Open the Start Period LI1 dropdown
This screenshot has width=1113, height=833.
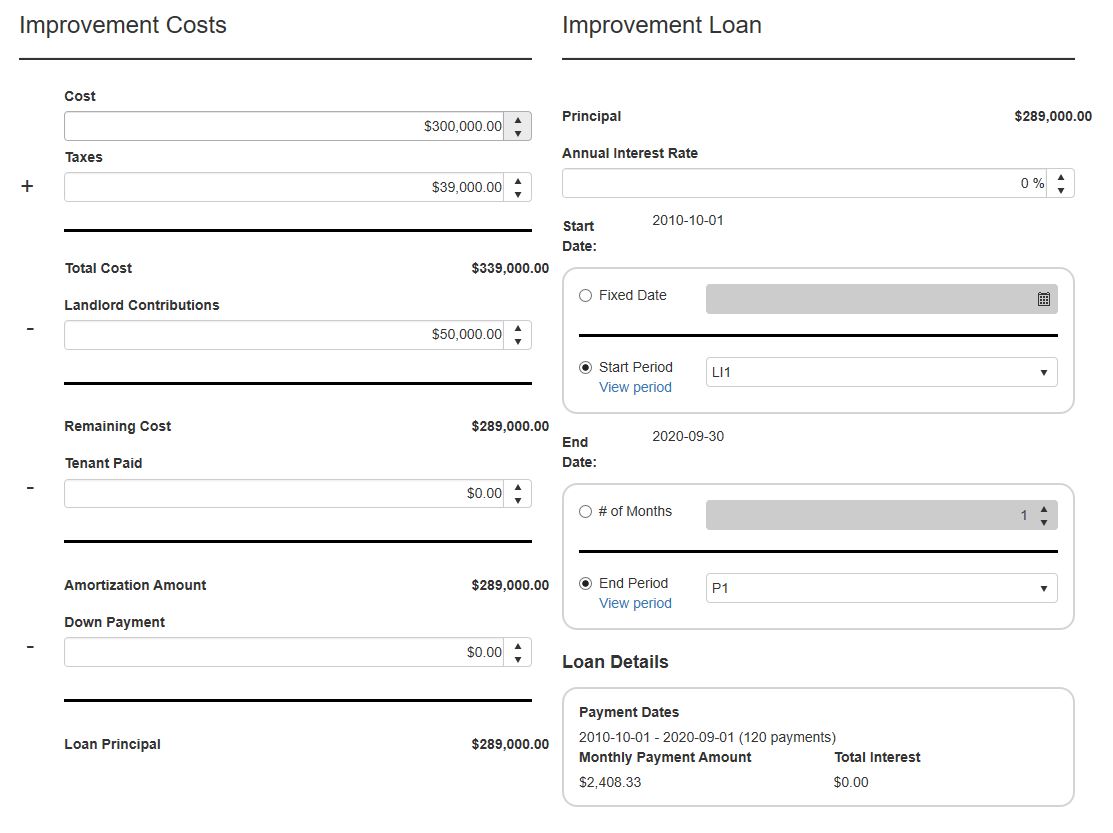[881, 373]
